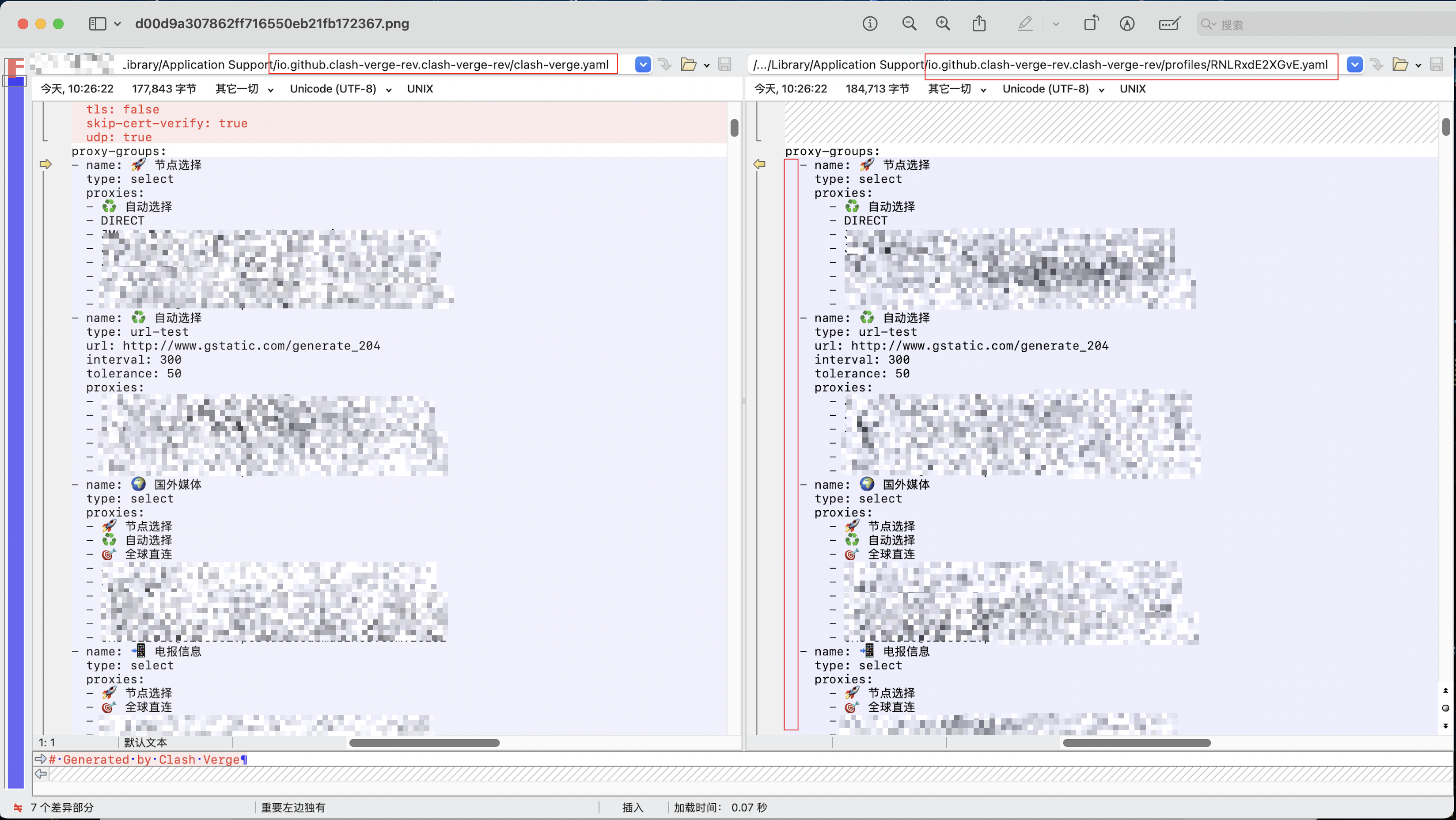Click the left pane open-folder icon
Image resolution: width=1456 pixels, height=820 pixels.
688,65
